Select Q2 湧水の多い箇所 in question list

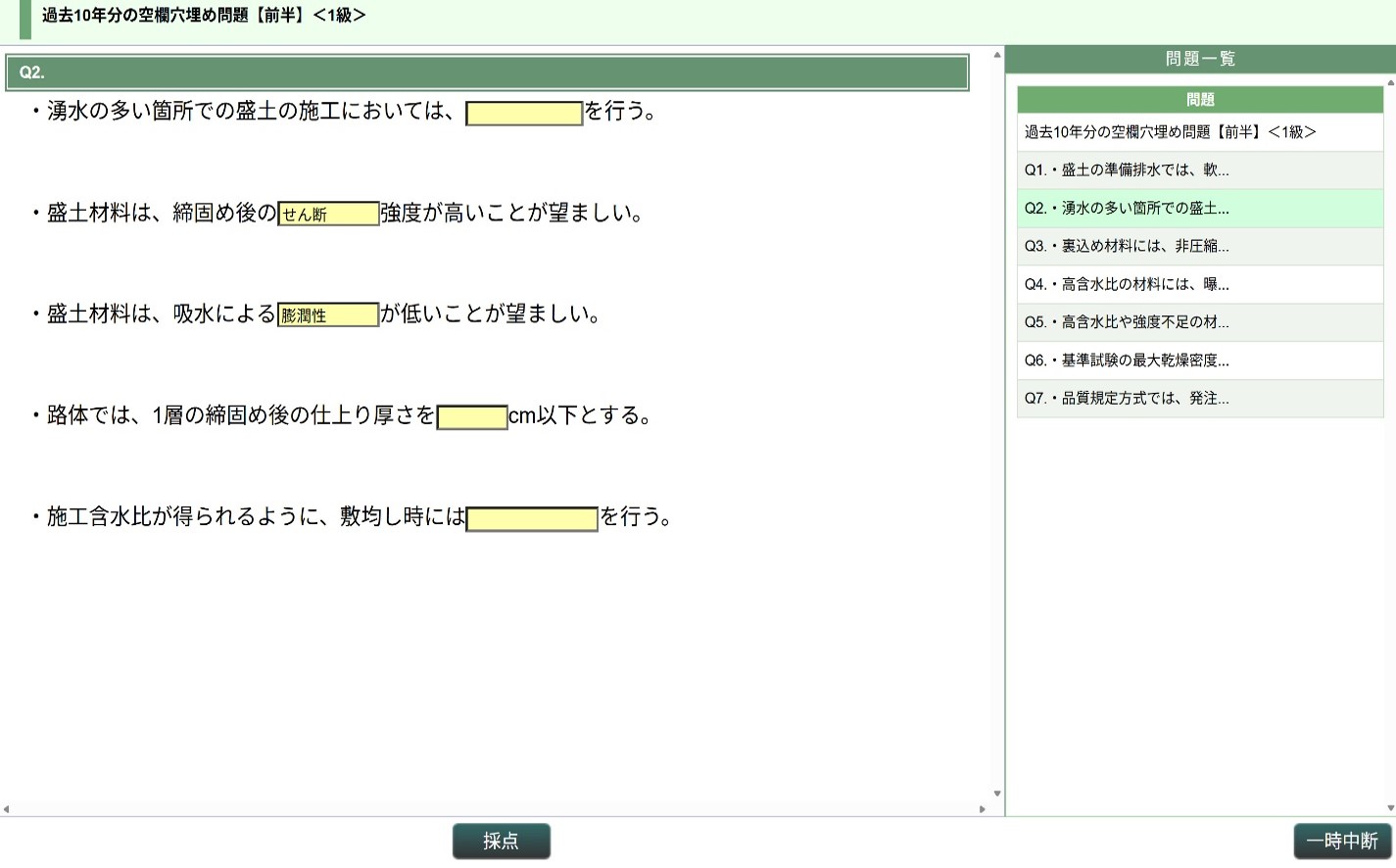(x=1199, y=208)
